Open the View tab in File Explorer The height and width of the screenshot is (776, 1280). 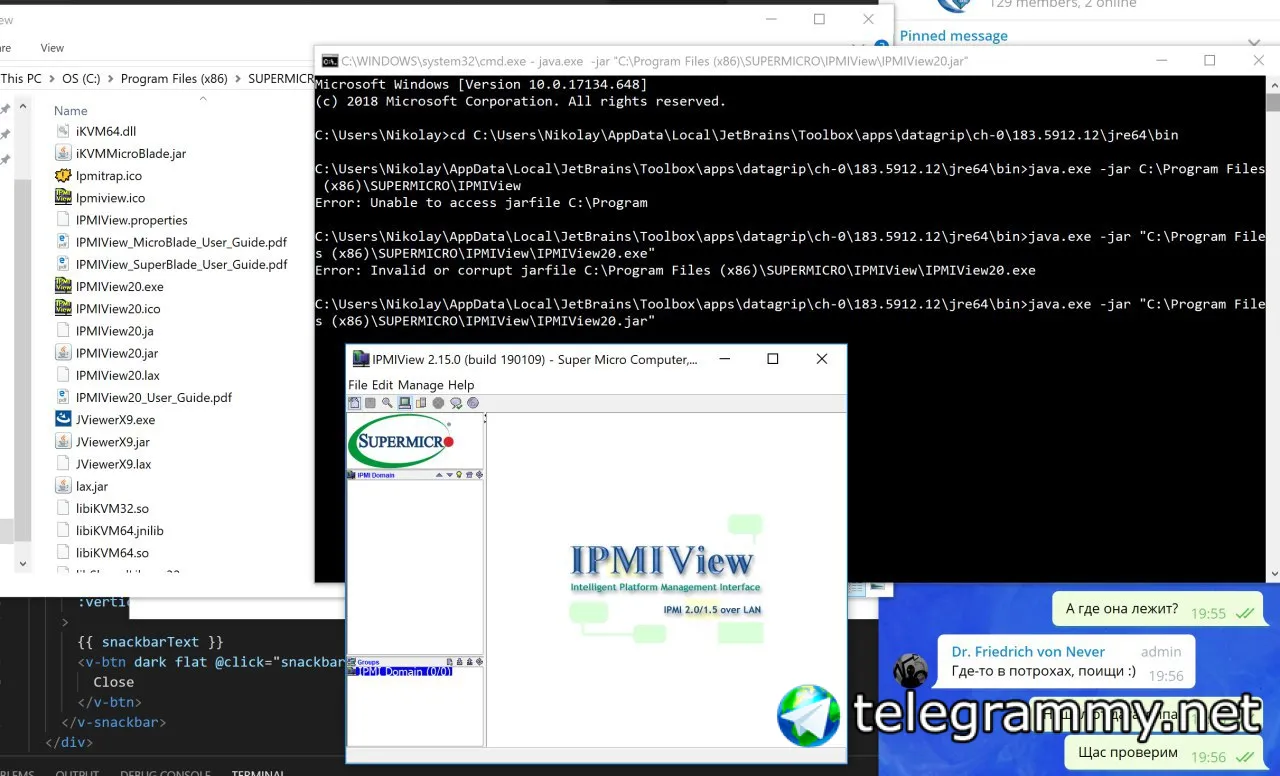(x=52, y=48)
